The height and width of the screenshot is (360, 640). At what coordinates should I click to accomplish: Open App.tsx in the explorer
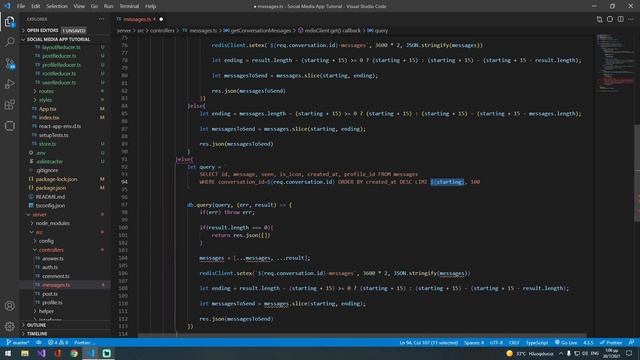pyautogui.click(x=47, y=109)
